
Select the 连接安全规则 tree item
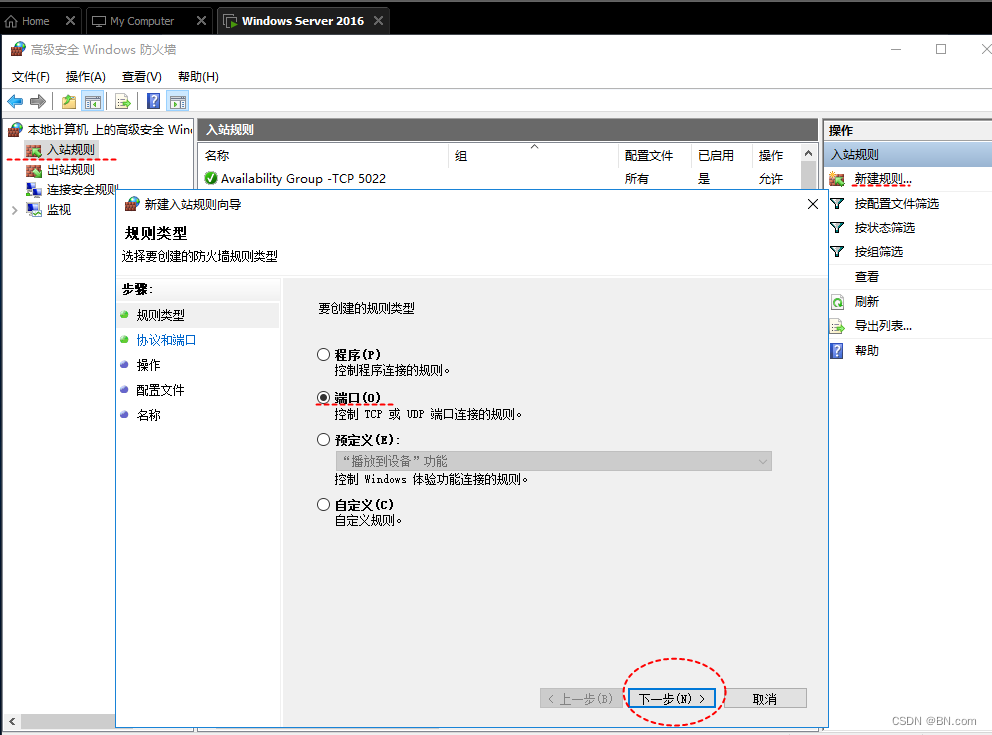(82, 189)
